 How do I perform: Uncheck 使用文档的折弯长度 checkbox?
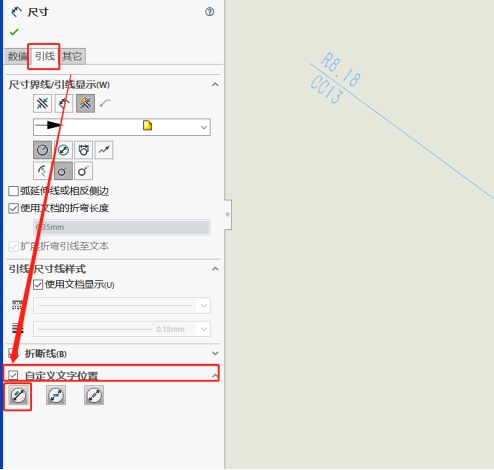point(13,208)
